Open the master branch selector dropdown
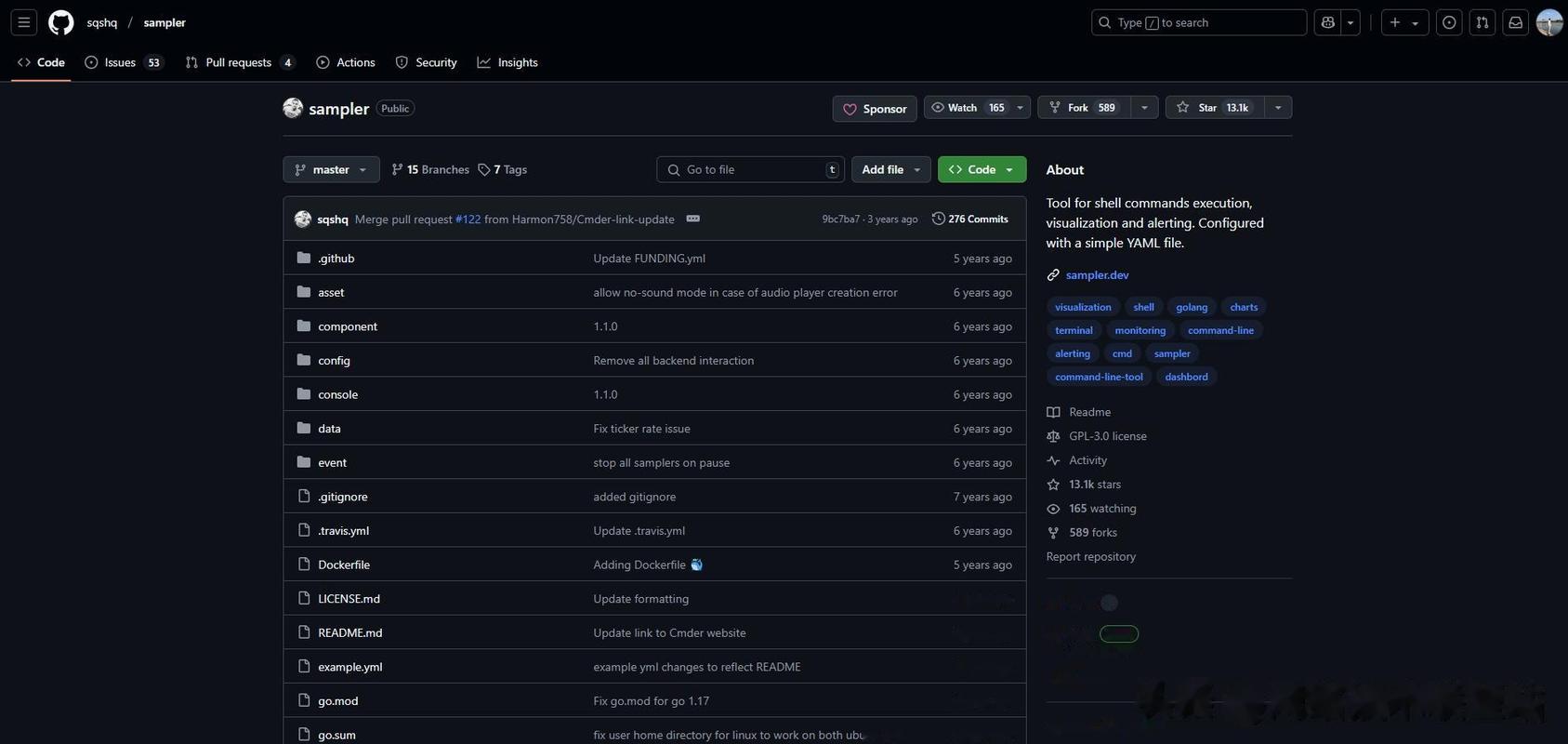This screenshot has width=1568, height=744. coord(331,169)
